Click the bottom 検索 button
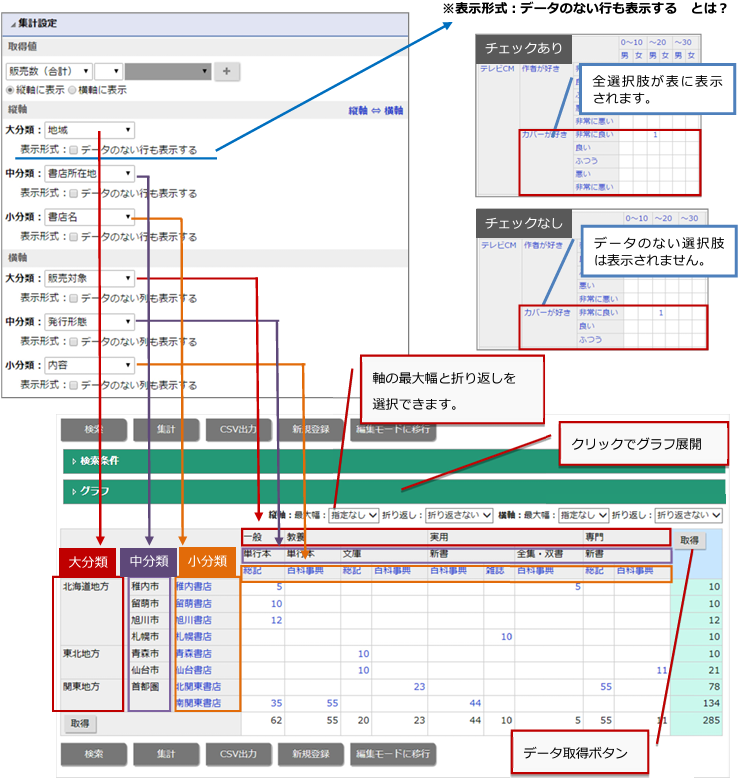The width and height of the screenshot is (740, 780). (94, 755)
